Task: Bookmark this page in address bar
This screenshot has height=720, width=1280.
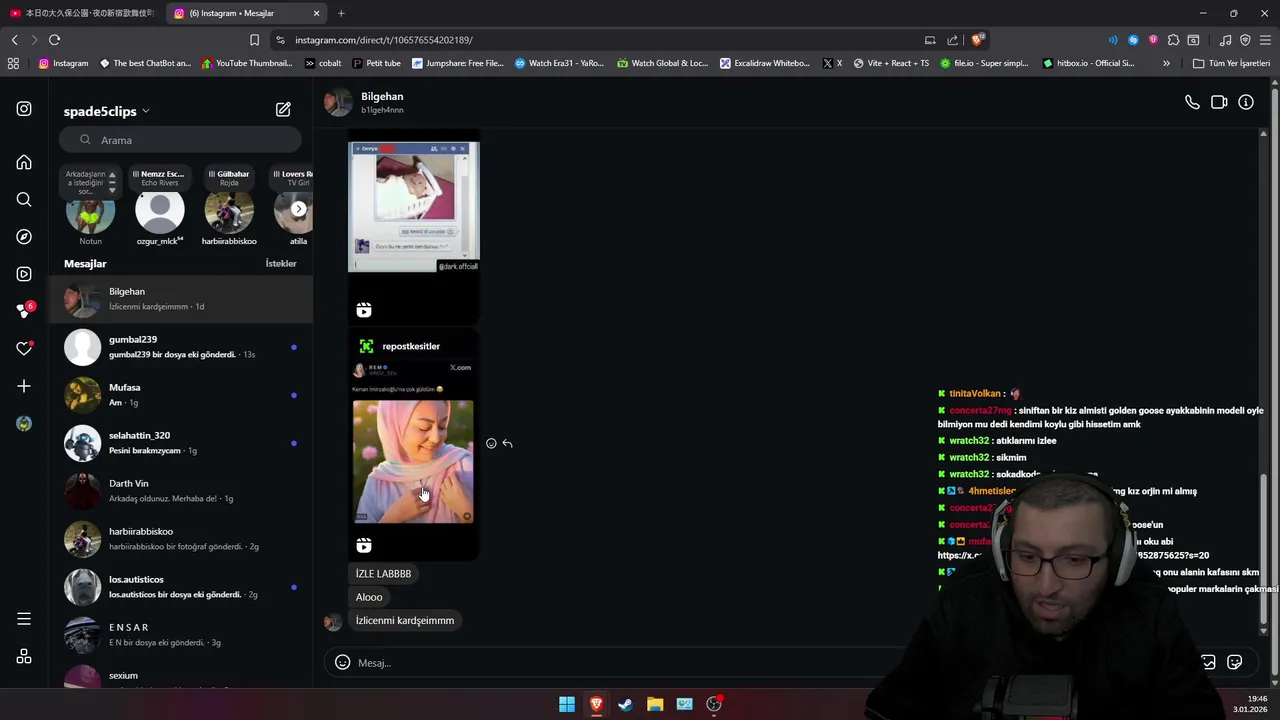Action: pyautogui.click(x=254, y=40)
